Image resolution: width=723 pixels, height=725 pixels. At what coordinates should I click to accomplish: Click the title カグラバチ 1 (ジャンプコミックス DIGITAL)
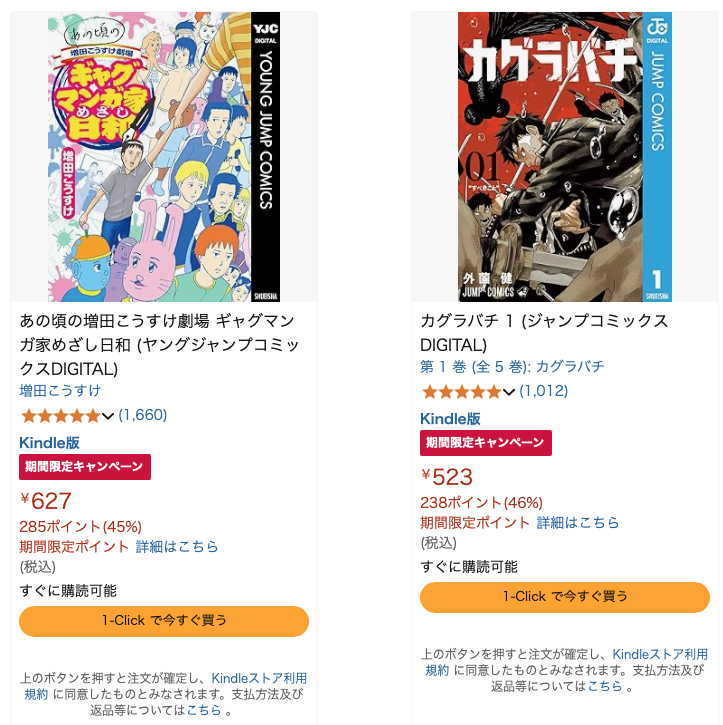pyautogui.click(x=544, y=333)
